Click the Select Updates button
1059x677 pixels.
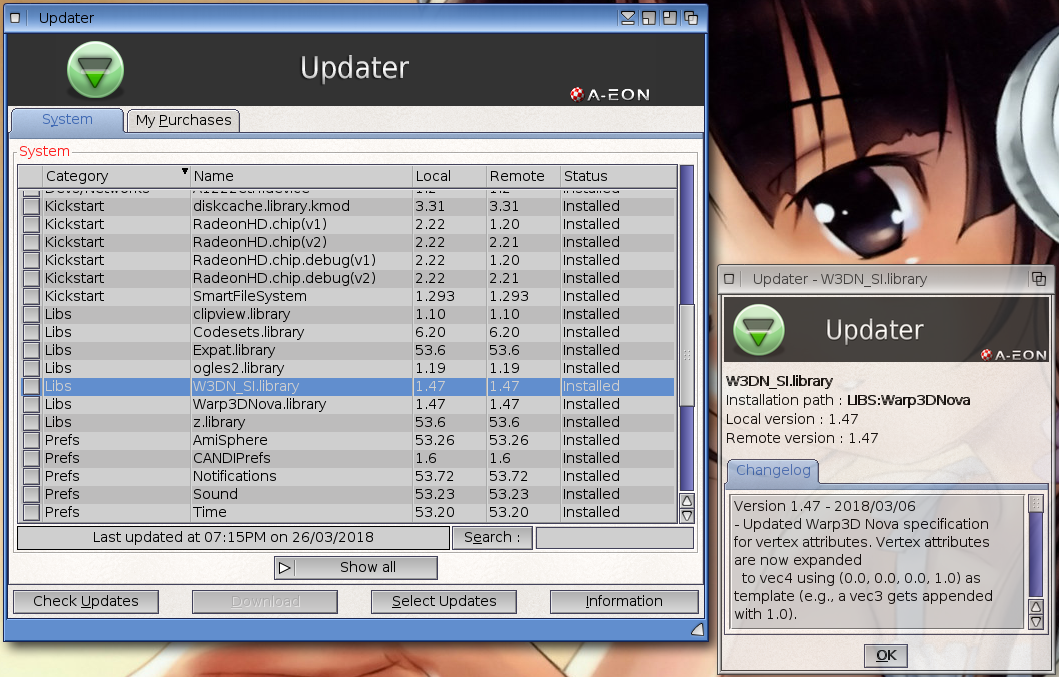point(444,601)
